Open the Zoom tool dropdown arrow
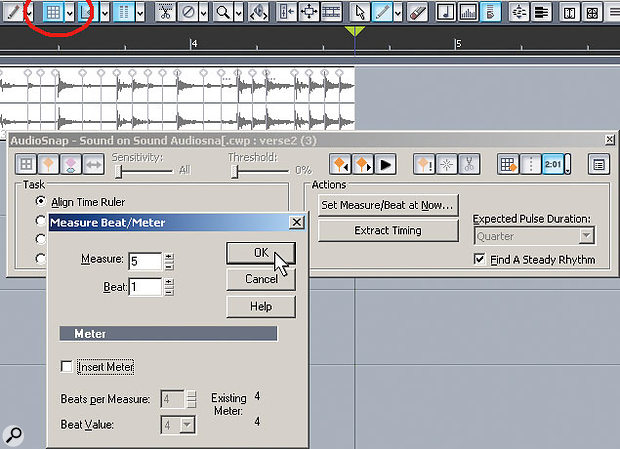 click(239, 13)
